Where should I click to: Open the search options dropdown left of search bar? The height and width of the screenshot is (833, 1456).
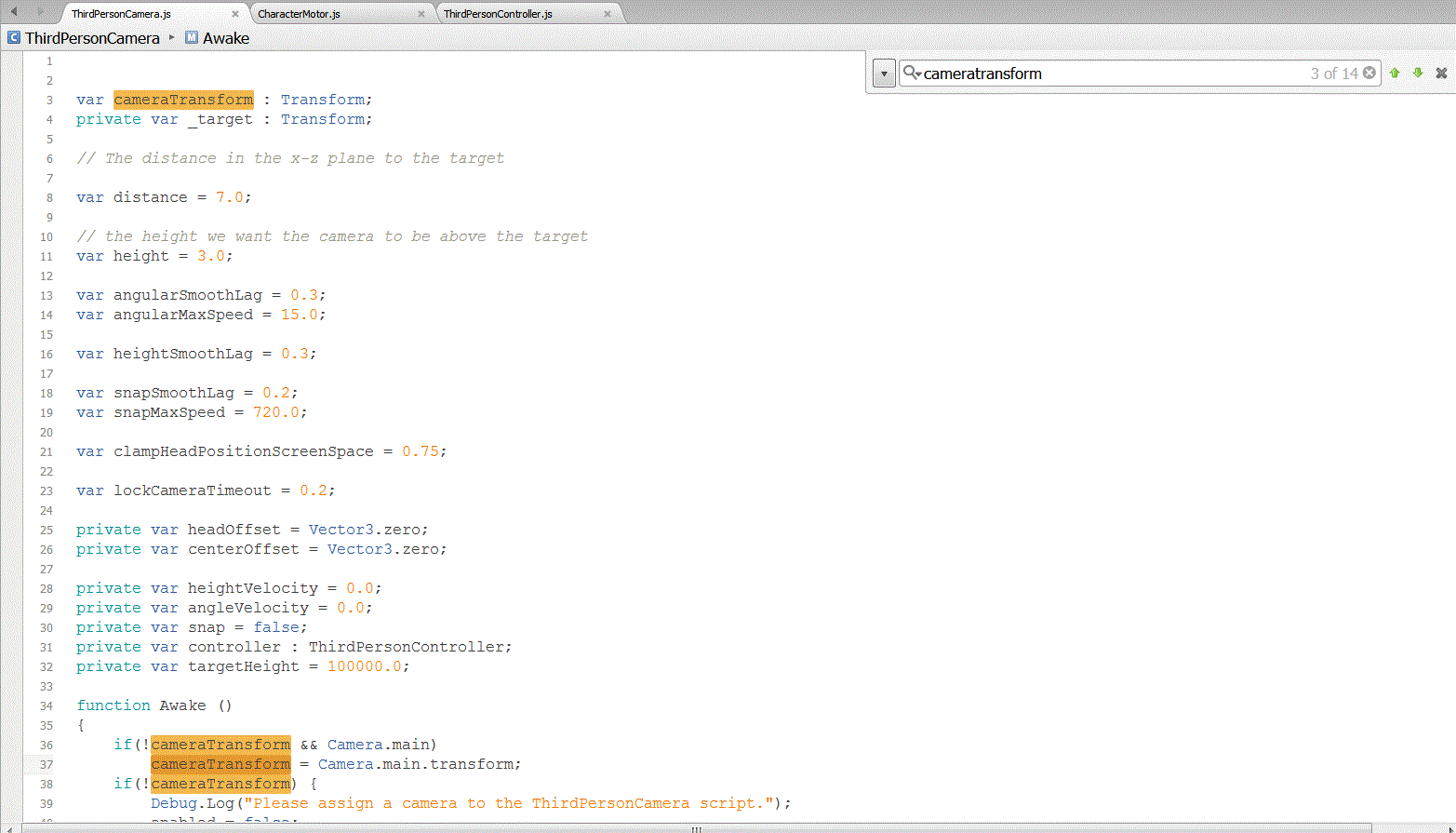882,73
